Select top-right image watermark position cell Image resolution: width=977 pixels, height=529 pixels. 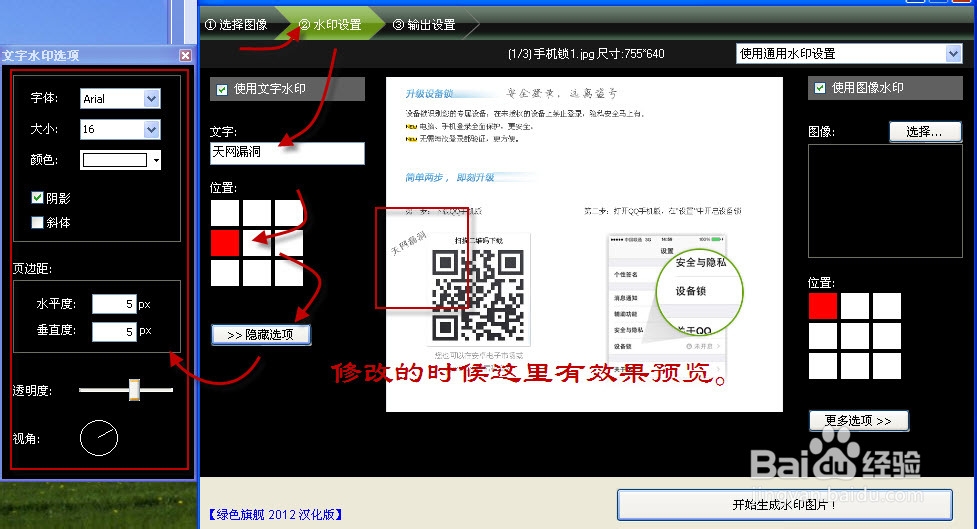(887, 306)
